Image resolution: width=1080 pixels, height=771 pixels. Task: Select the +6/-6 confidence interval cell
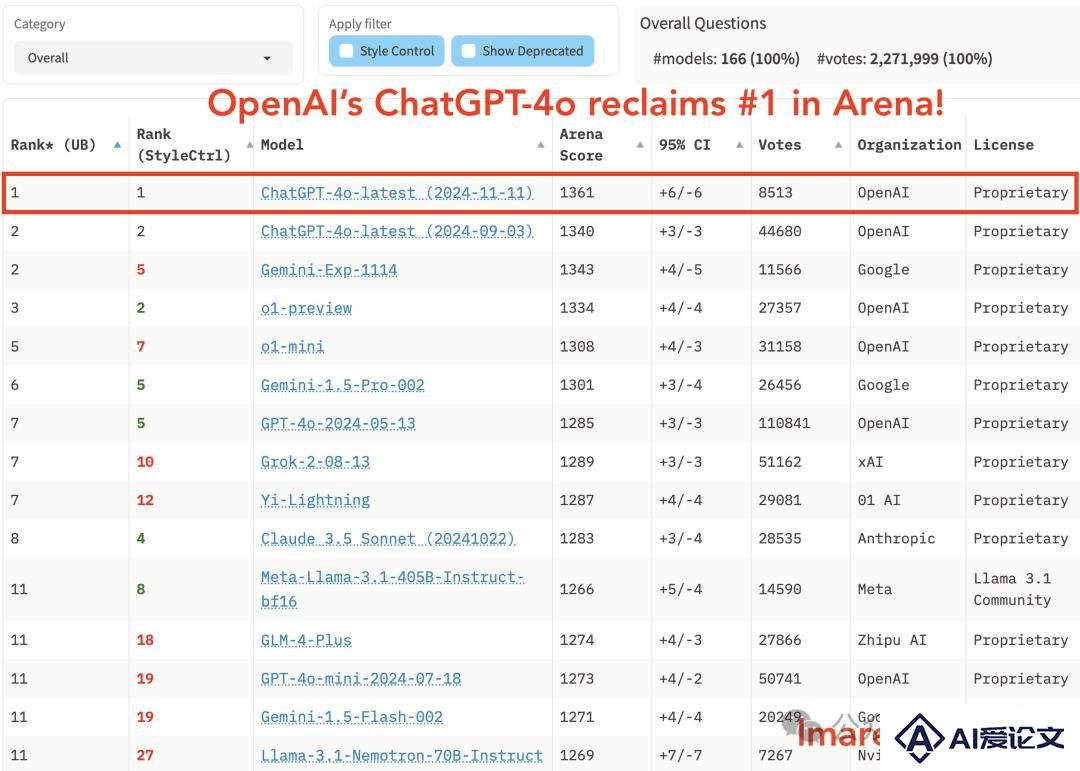(681, 193)
